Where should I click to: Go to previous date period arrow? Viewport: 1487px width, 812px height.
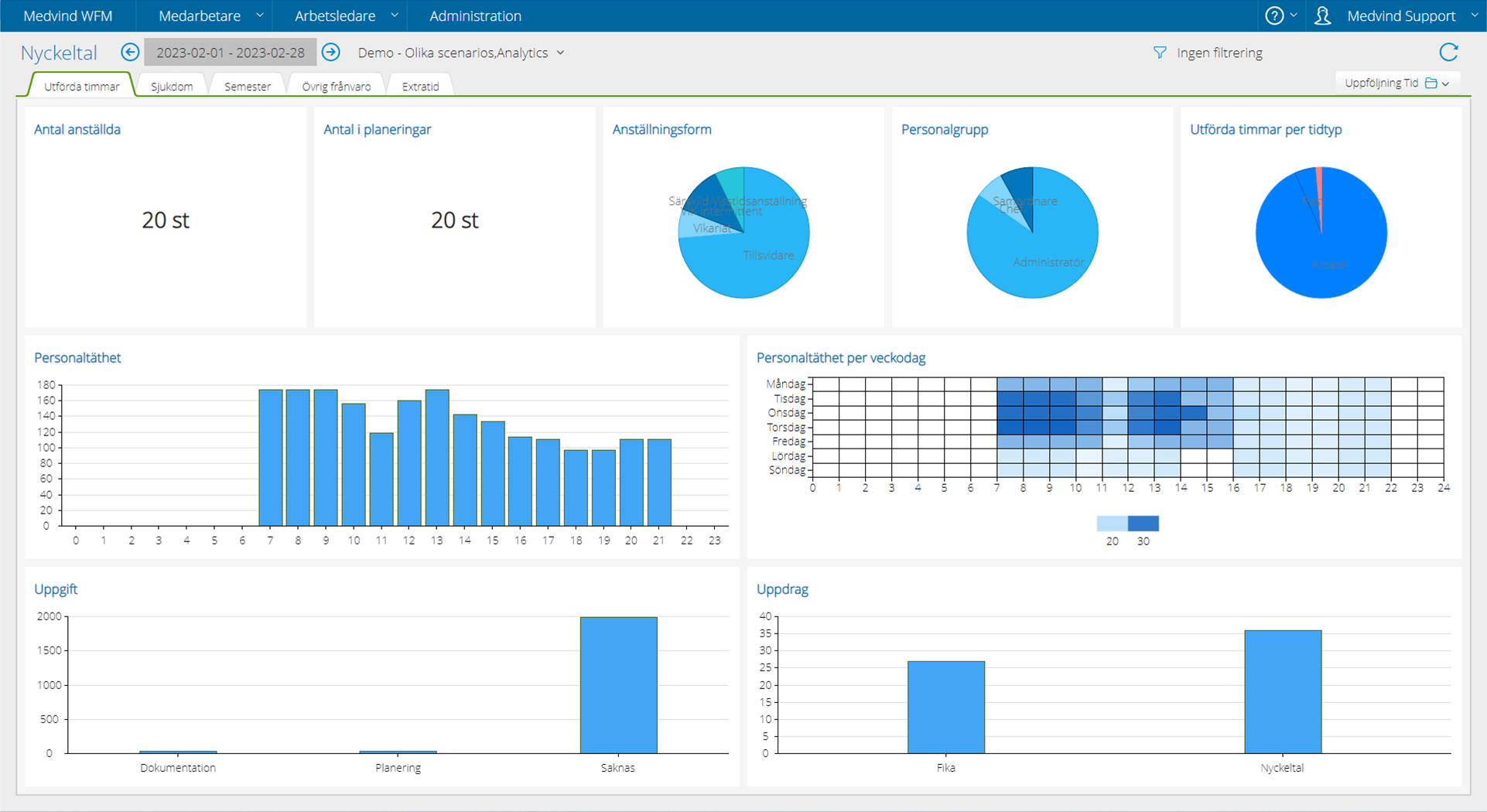click(x=130, y=52)
